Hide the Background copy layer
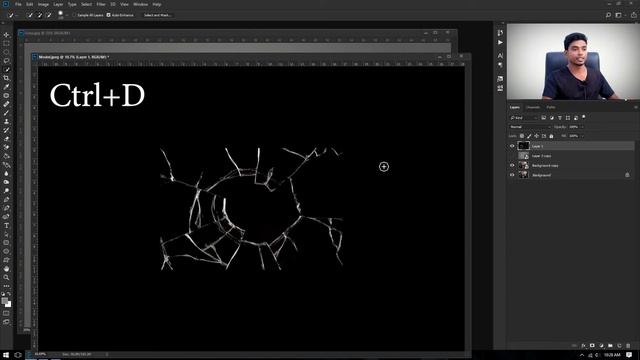This screenshot has width=640, height=360. pos(512,165)
